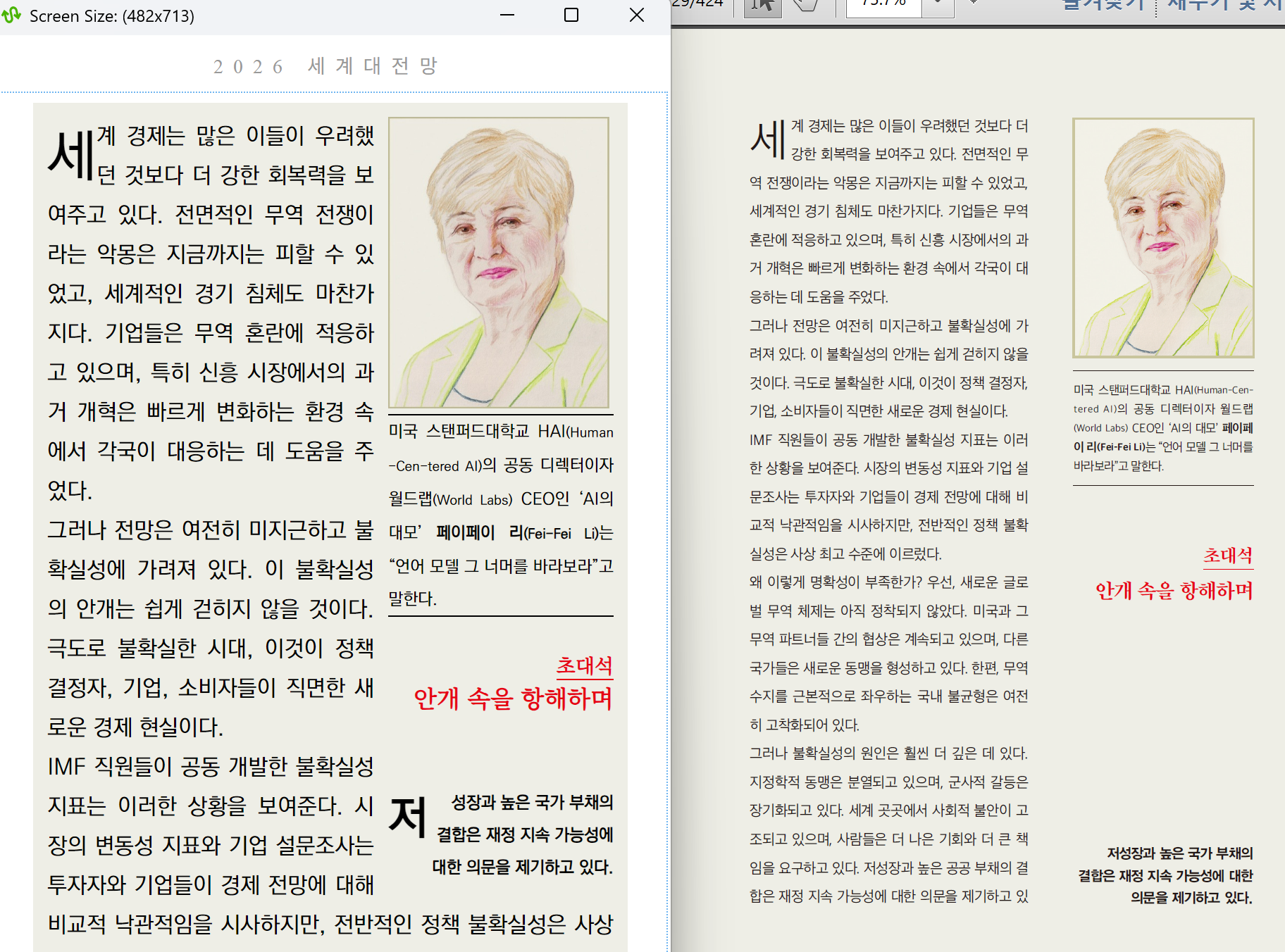Maximize the Screen Size window
Screen dimensions: 1285x952
point(571,15)
